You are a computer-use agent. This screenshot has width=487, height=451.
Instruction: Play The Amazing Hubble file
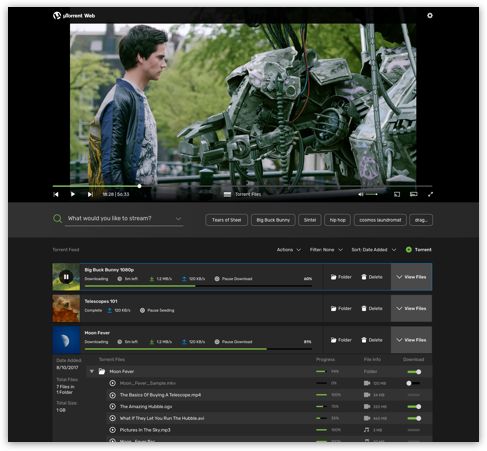113,407
